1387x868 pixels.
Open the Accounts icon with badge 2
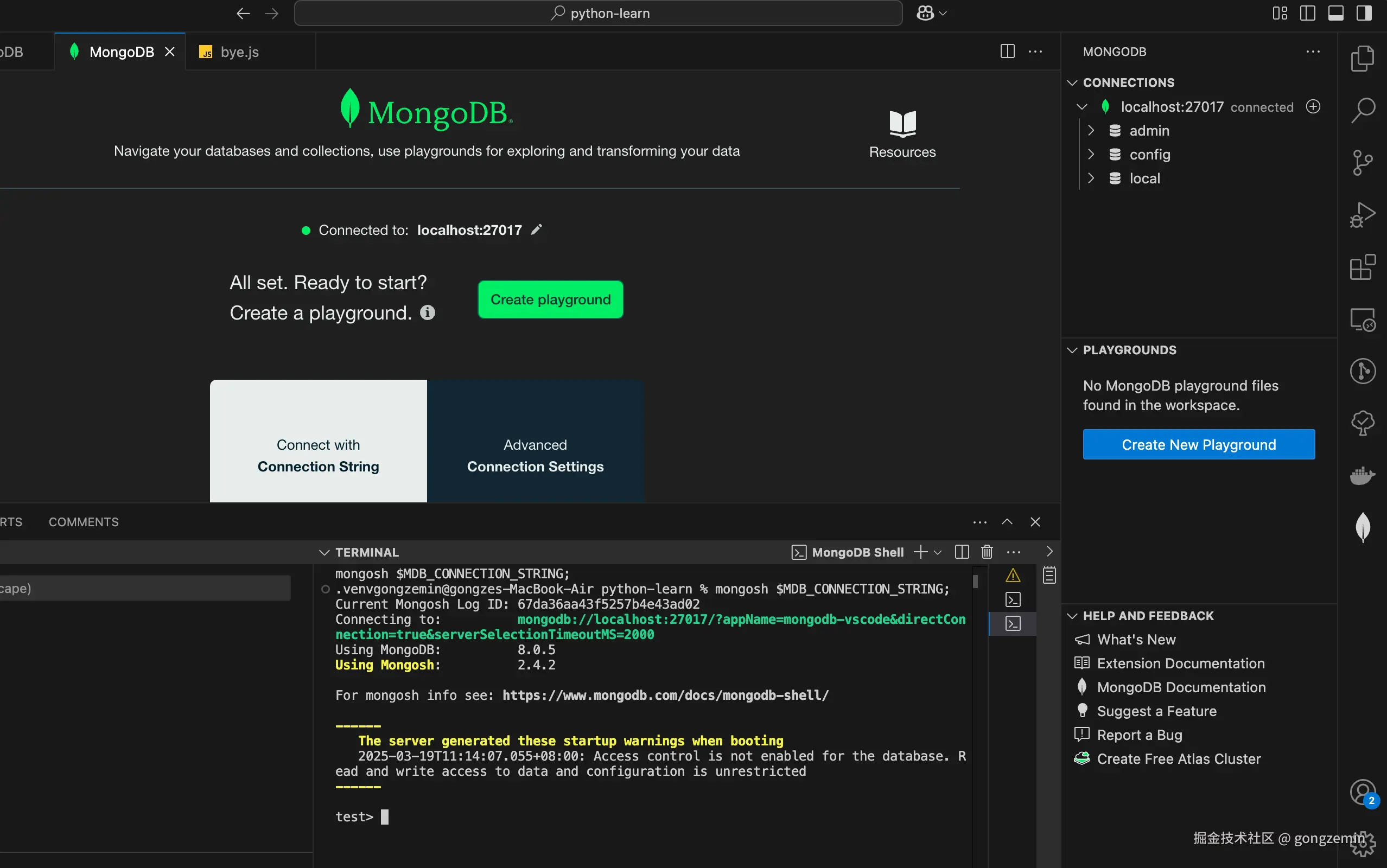tap(1364, 793)
